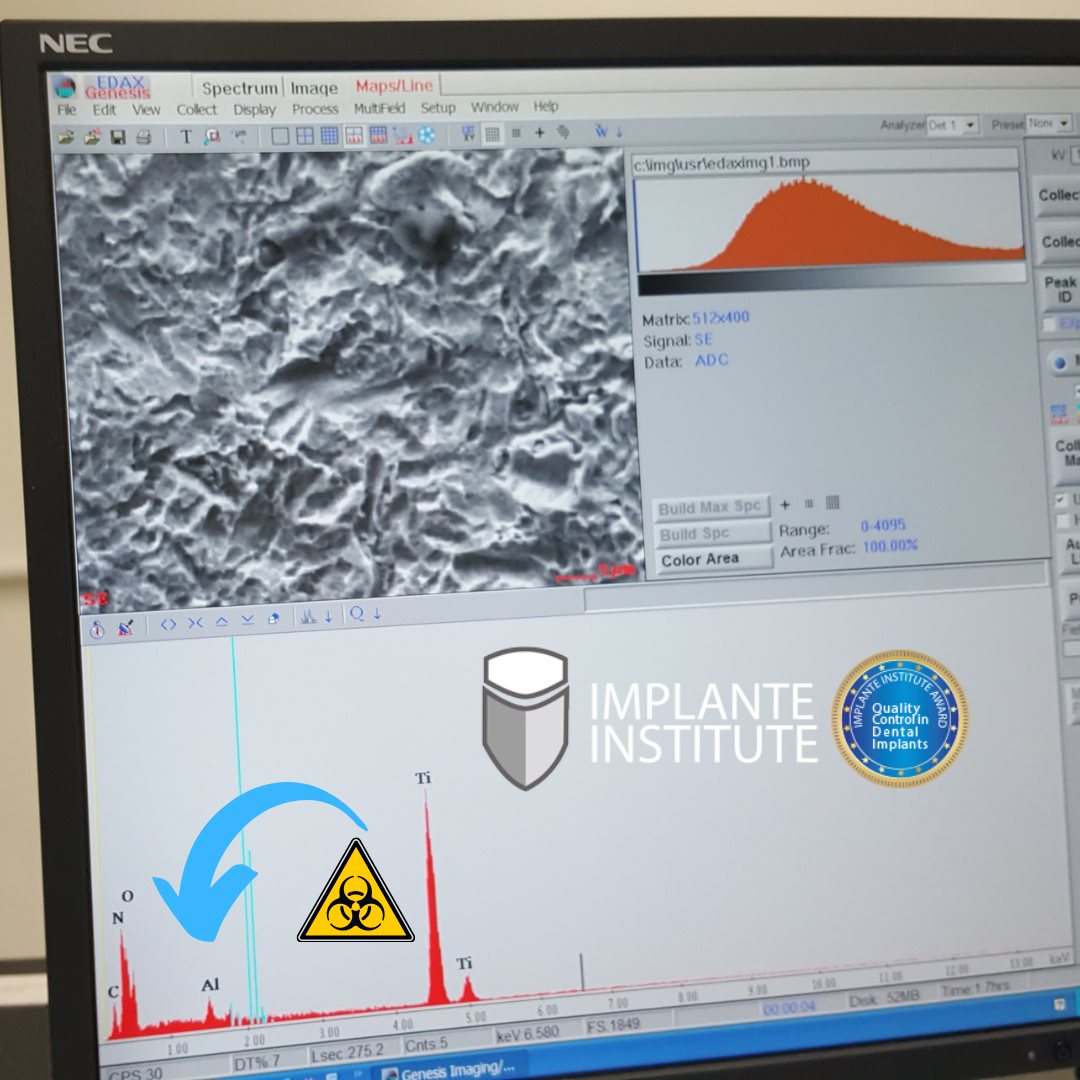Image resolution: width=1080 pixels, height=1080 pixels.
Task: Click the grayscale gradient bar under histogram
Action: click(830, 285)
